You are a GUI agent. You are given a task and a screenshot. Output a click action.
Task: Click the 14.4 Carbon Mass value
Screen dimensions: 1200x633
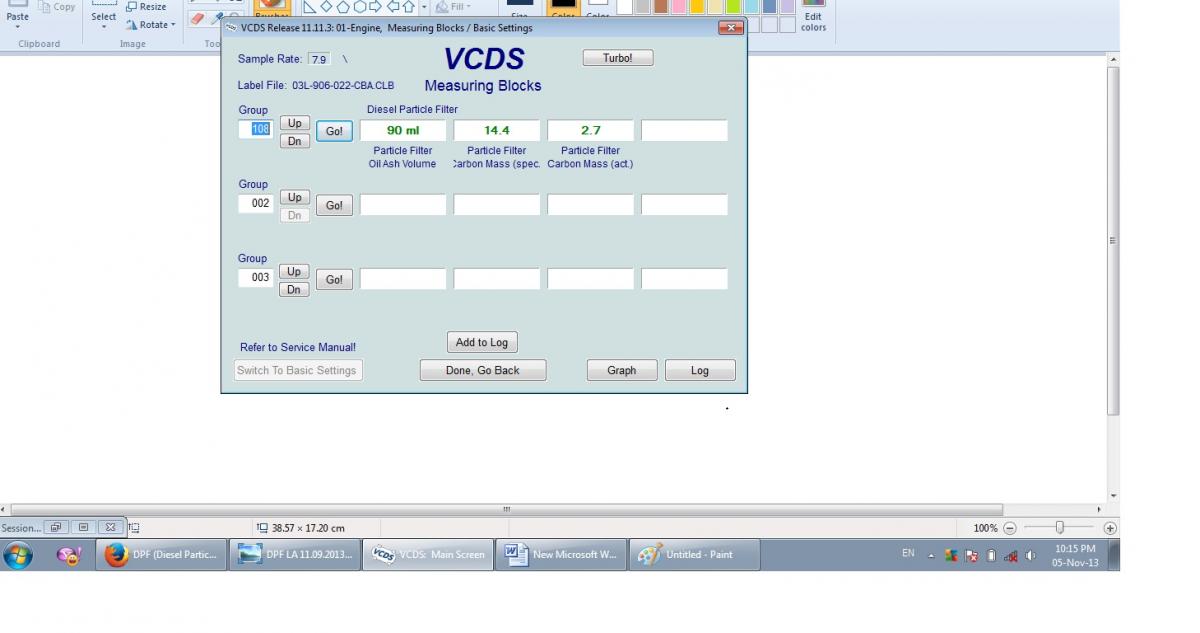(x=497, y=130)
